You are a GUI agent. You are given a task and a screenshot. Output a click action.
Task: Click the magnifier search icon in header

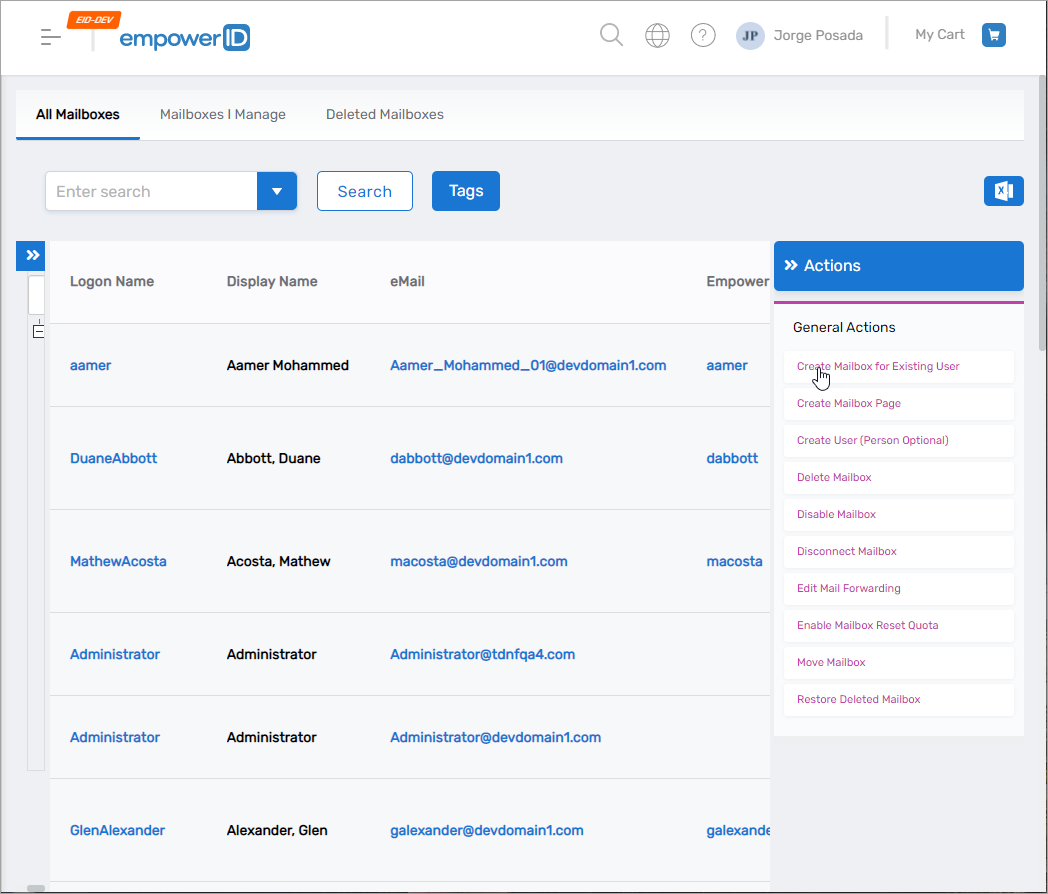point(611,36)
